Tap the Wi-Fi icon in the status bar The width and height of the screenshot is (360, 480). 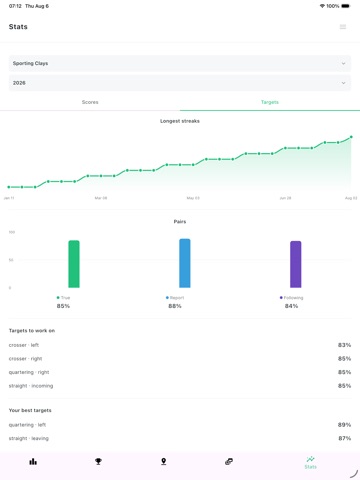(322, 6)
